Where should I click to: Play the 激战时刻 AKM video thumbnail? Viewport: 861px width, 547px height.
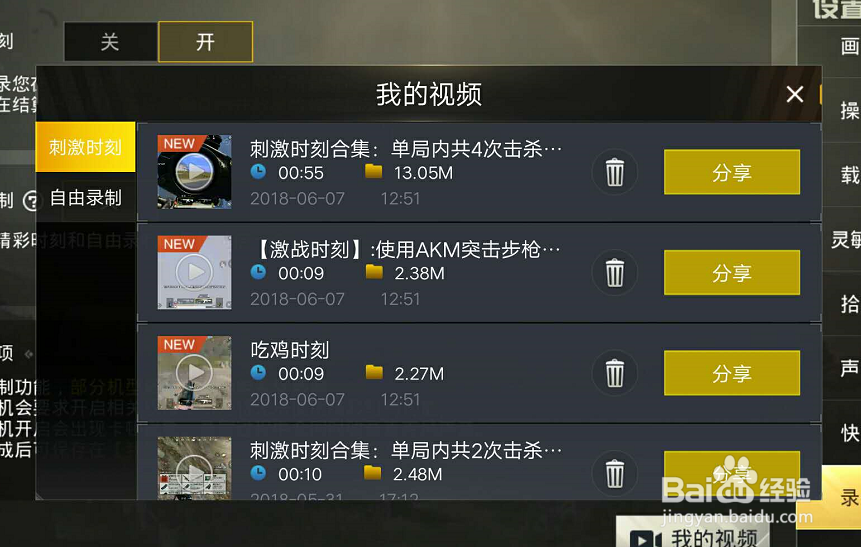194,272
